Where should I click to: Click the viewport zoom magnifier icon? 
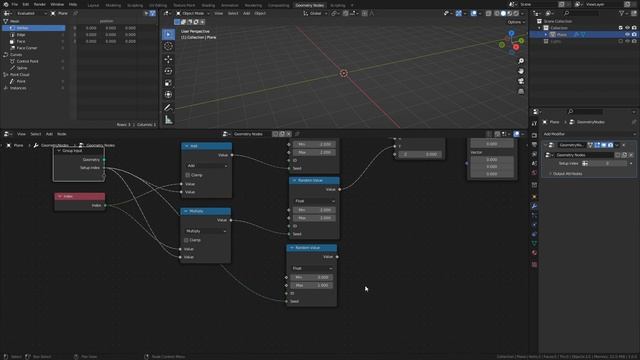click(521, 61)
